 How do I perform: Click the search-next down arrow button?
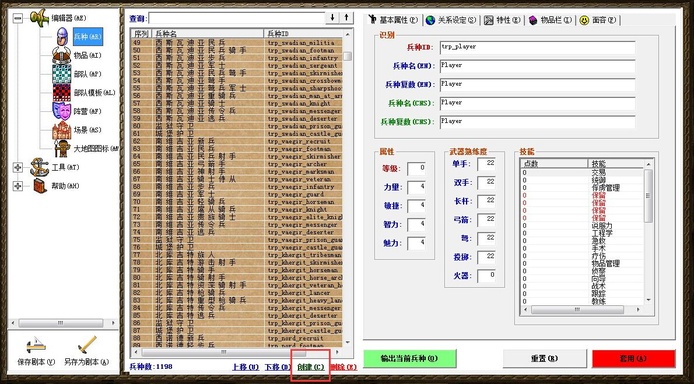(332, 18)
